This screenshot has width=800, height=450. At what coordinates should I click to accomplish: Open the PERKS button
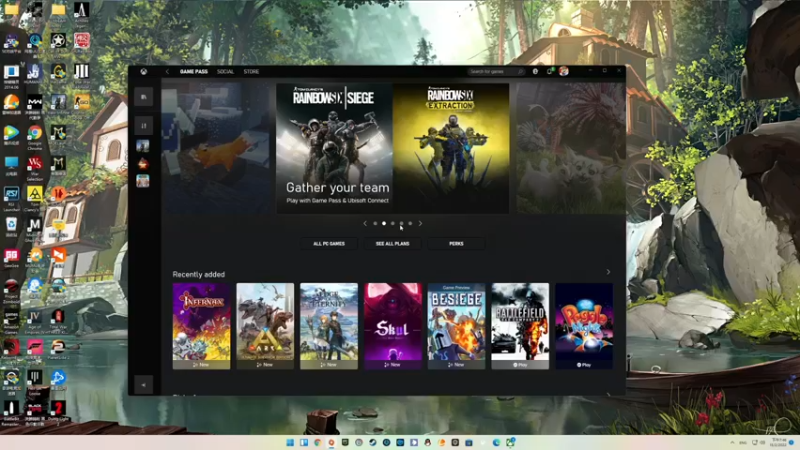coord(456,244)
